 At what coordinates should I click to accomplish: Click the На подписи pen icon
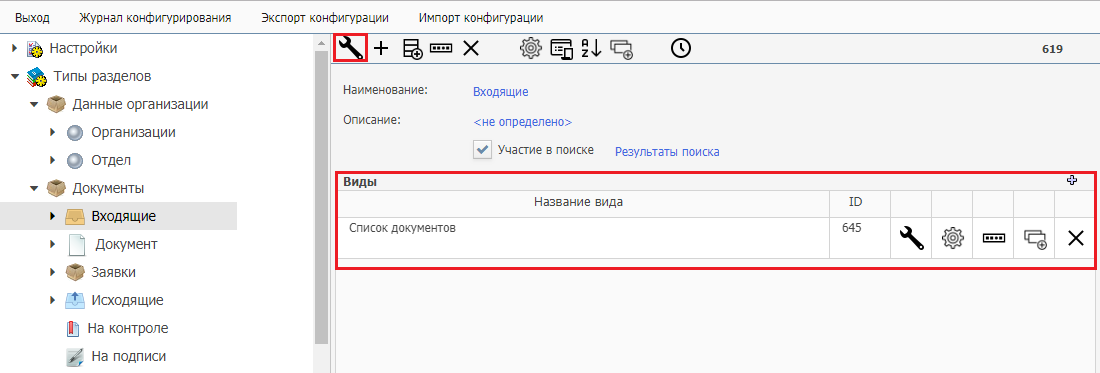point(74,356)
